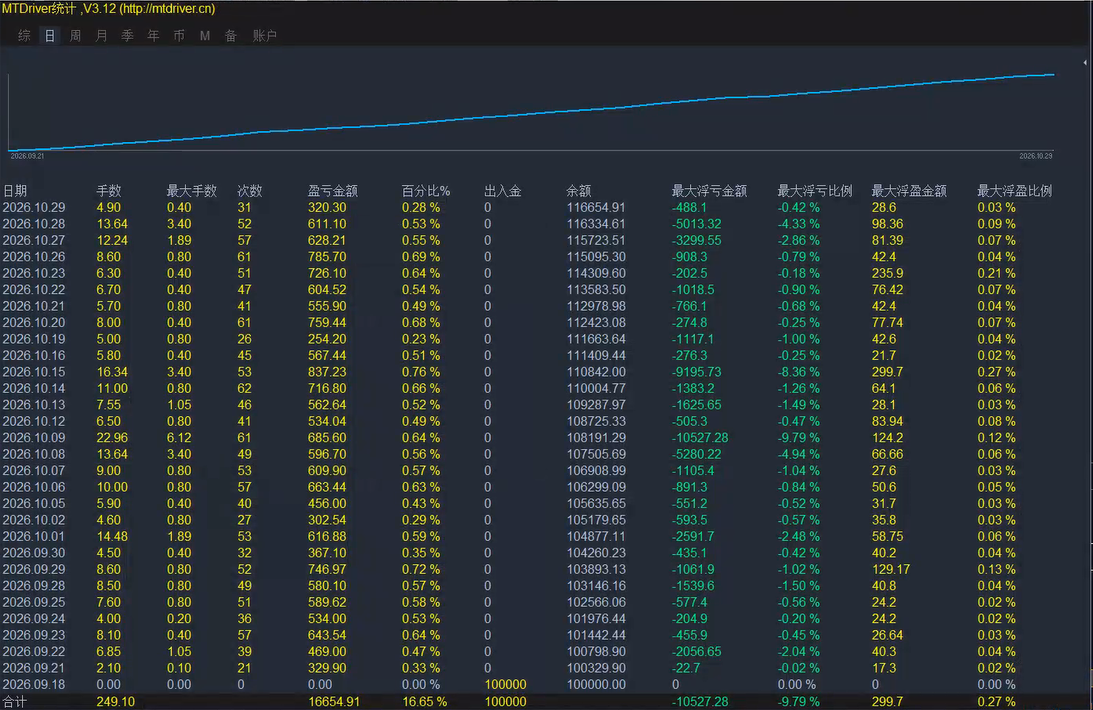This screenshot has height=710, width=1093.
Task: Switch to the 备 tab
Action: 231,36
